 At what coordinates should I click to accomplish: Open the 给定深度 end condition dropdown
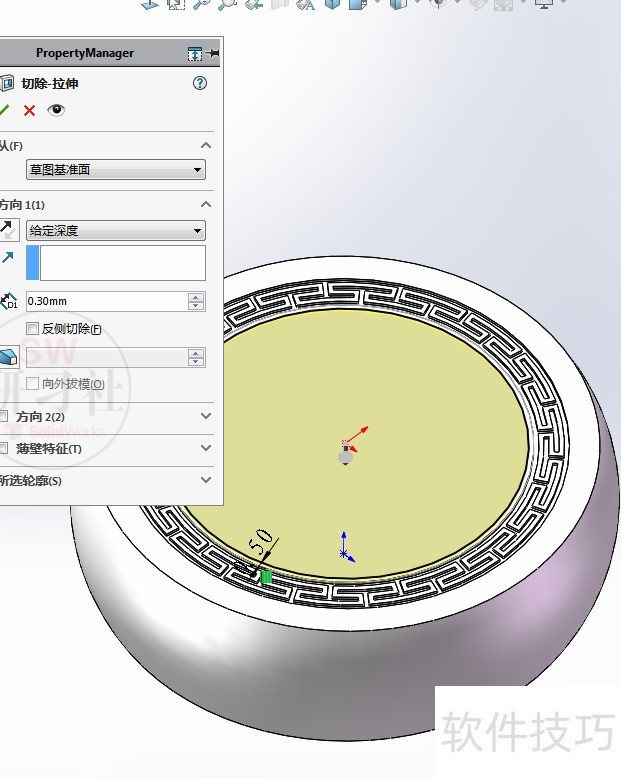click(116, 231)
